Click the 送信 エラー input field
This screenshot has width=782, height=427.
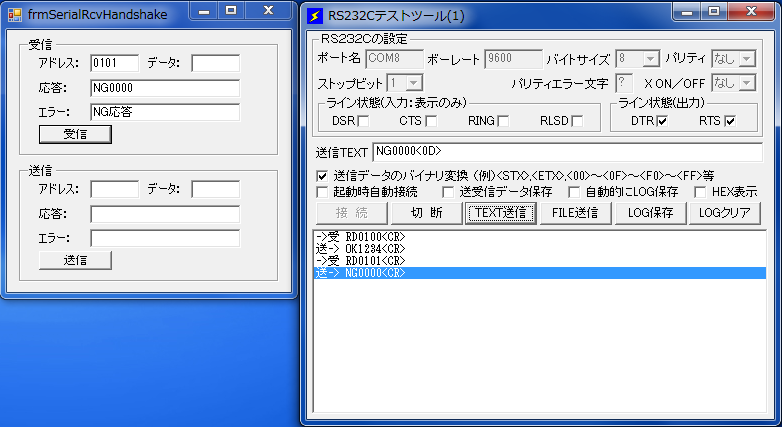coord(165,238)
